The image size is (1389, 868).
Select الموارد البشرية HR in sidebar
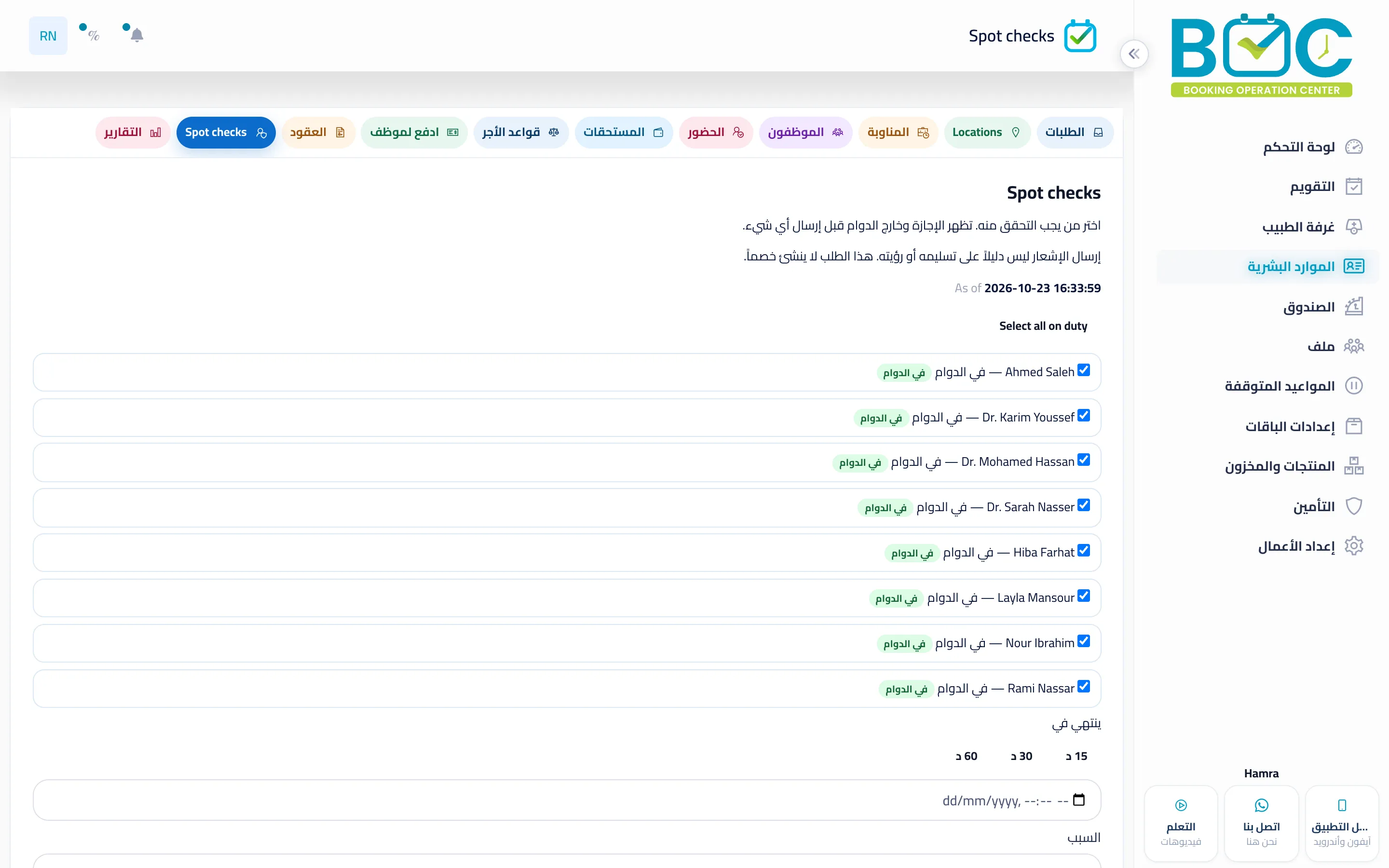(1267, 266)
